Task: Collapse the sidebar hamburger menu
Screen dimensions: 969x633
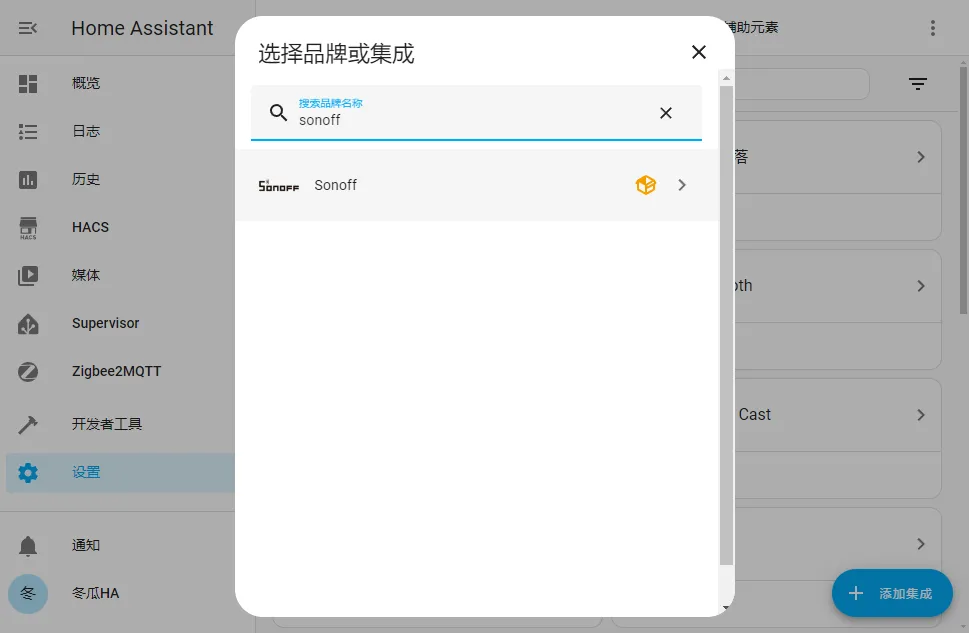Action: [28, 28]
